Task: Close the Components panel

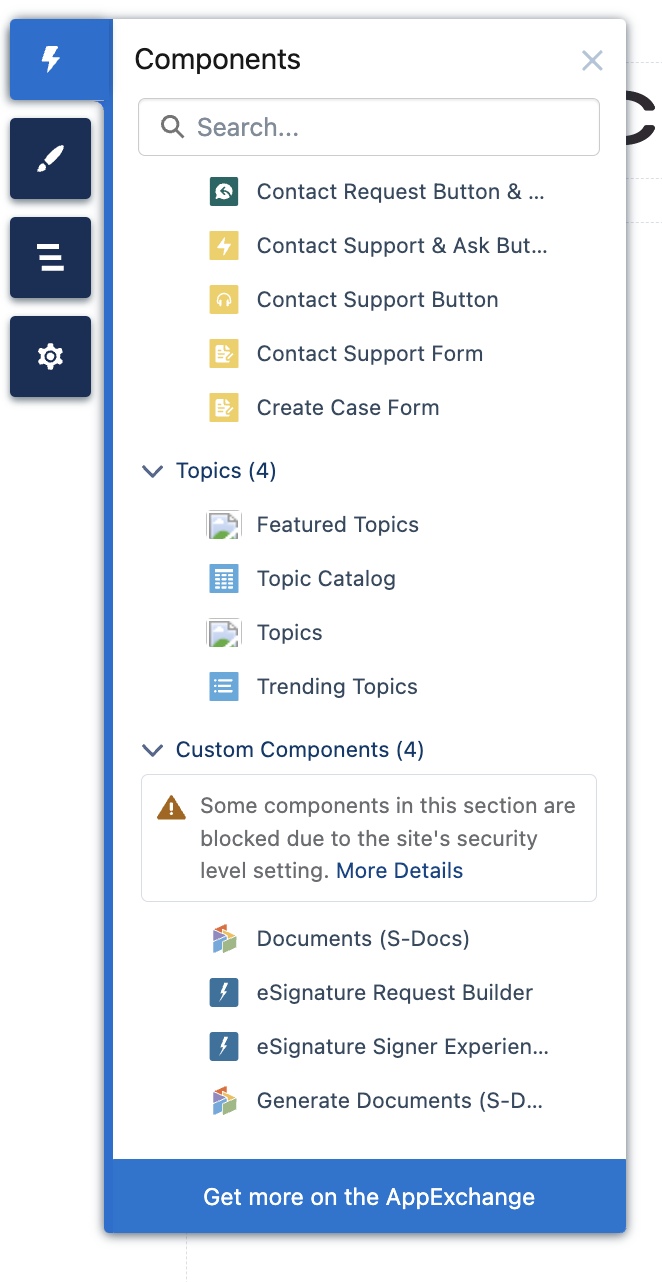Action: (592, 60)
